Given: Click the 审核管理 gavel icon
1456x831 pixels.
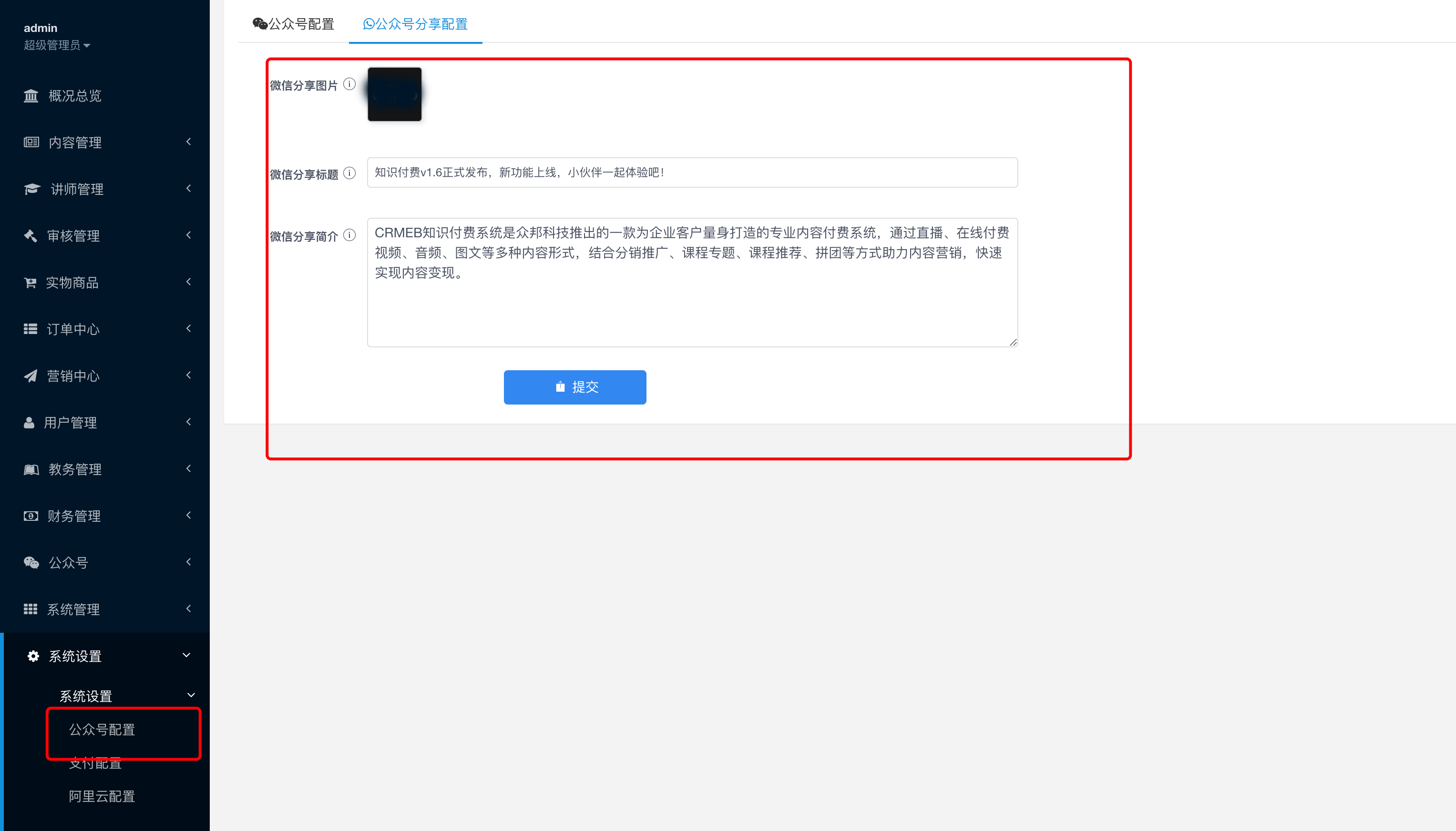Looking at the screenshot, I should pyautogui.click(x=30, y=236).
